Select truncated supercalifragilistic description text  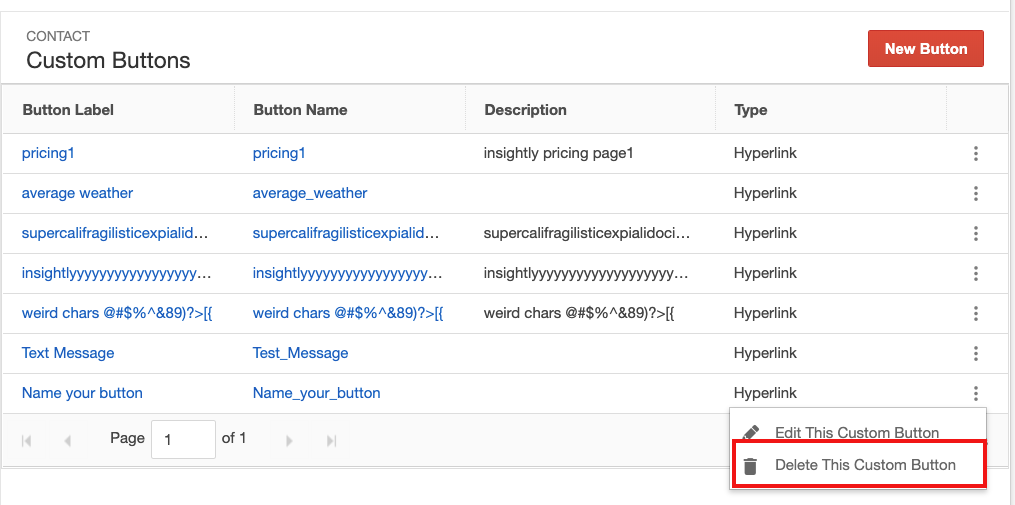(586, 233)
